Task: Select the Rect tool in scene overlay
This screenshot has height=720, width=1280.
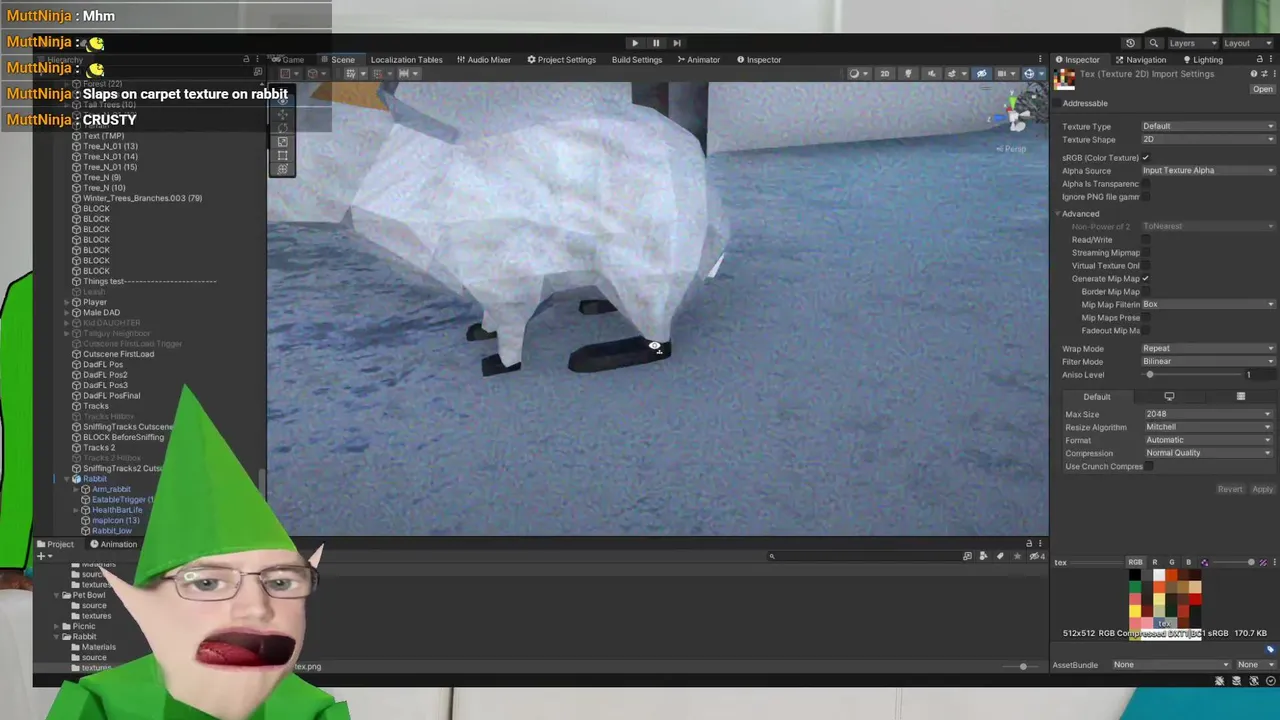Action: point(282,156)
